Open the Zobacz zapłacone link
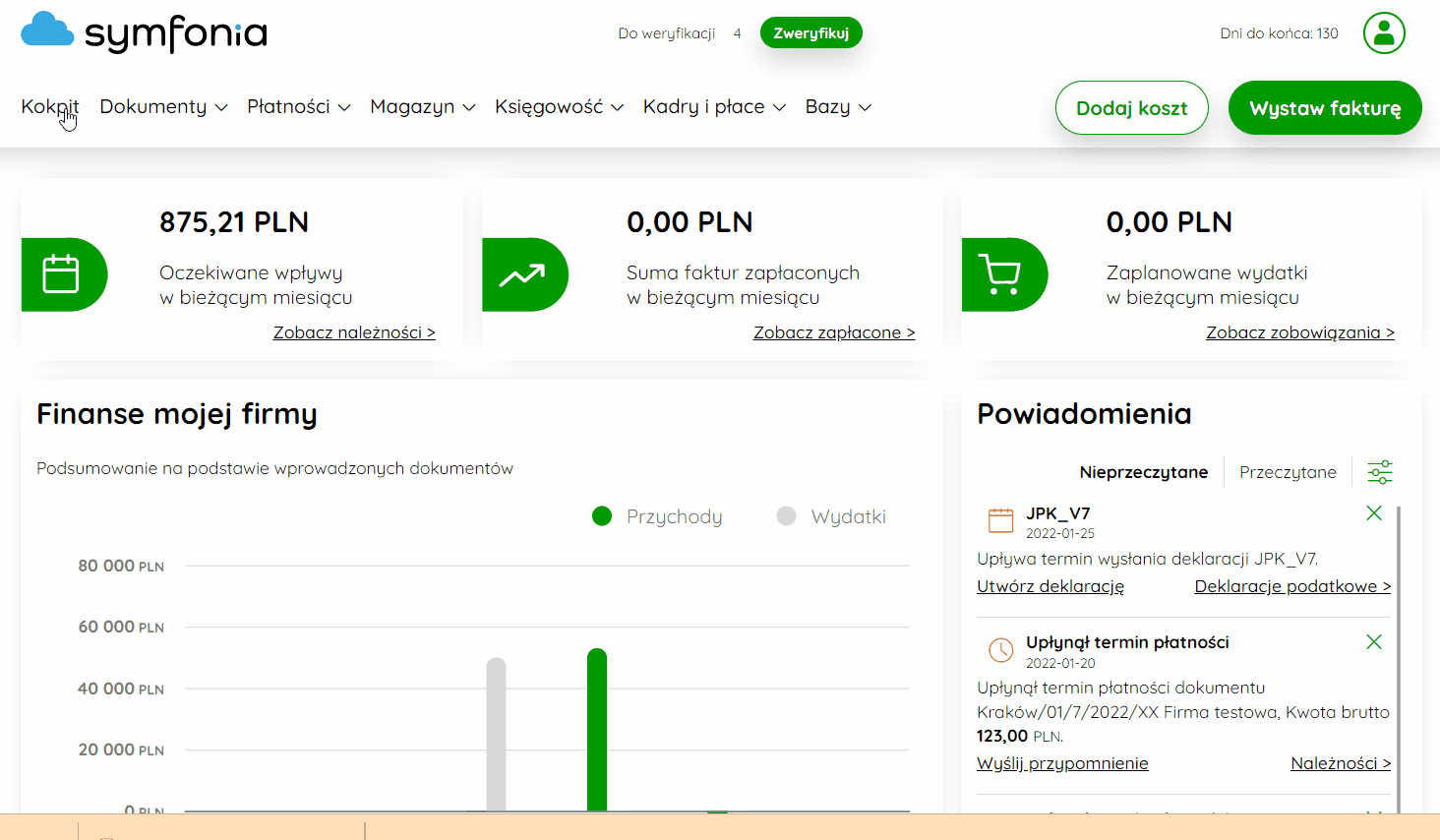This screenshot has height=840, width=1440. pyautogui.click(x=834, y=332)
